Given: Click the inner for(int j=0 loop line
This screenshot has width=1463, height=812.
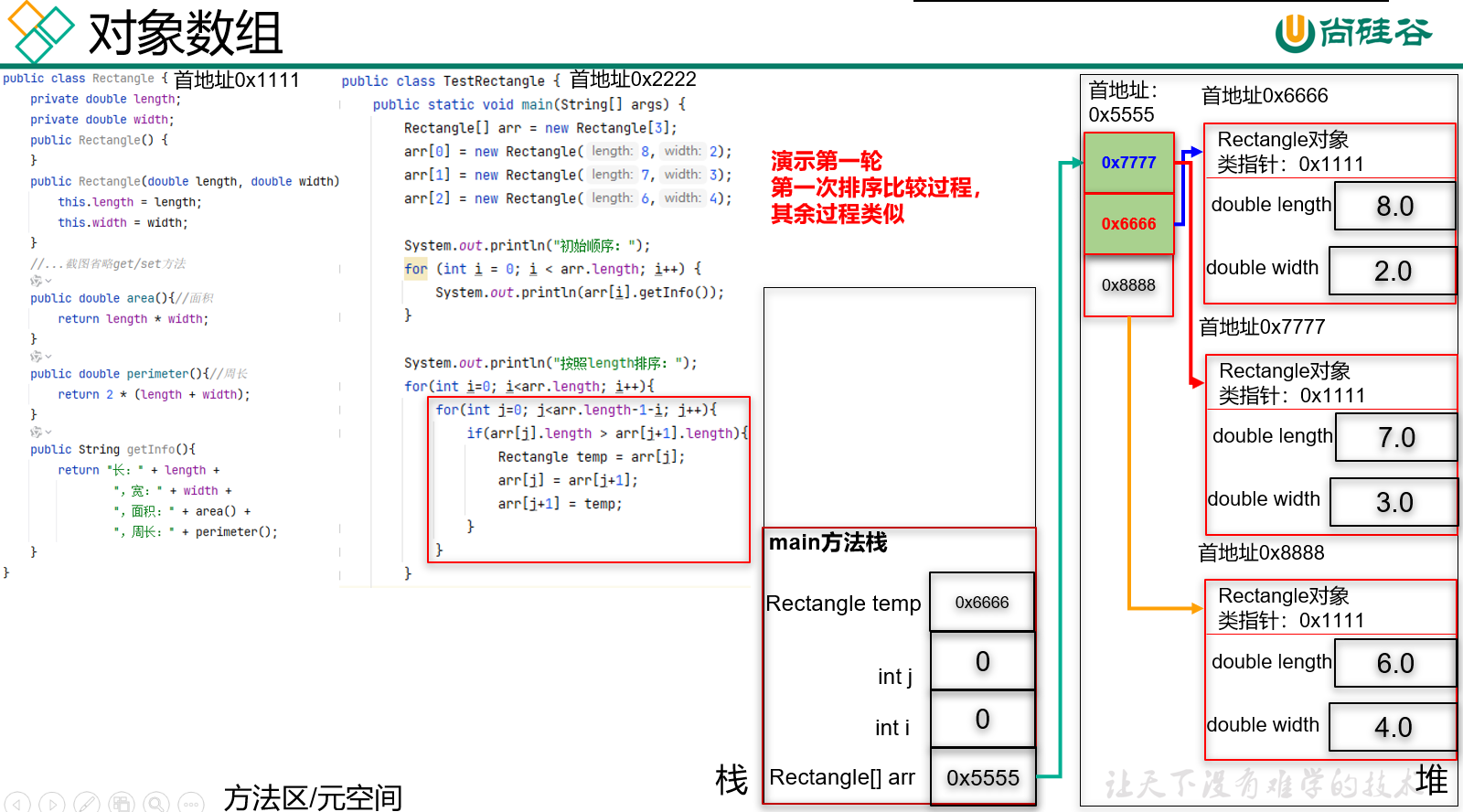Looking at the screenshot, I should pyautogui.click(x=576, y=410).
